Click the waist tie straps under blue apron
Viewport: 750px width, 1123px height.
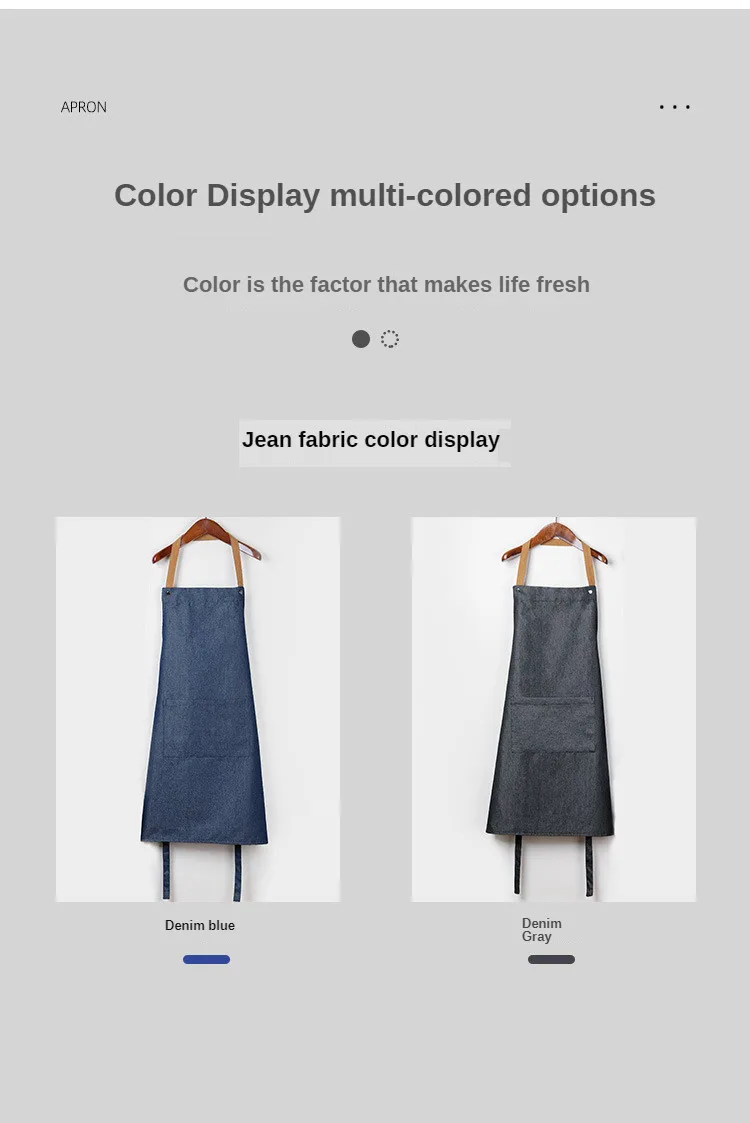pos(203,871)
